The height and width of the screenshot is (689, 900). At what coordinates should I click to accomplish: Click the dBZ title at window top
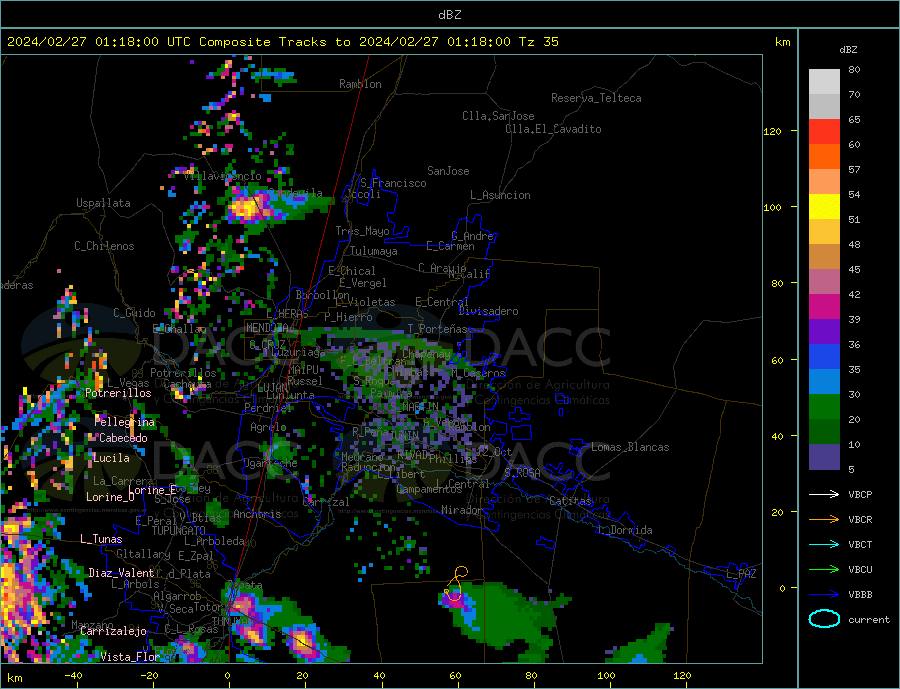tap(449, 15)
